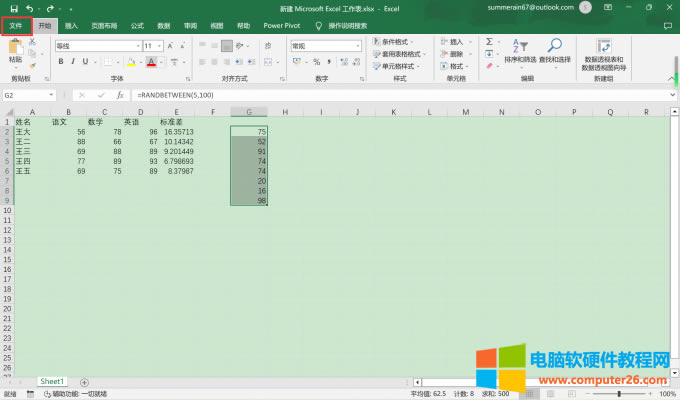
Task: Apply Italic formatting to selection
Action: (74, 61)
